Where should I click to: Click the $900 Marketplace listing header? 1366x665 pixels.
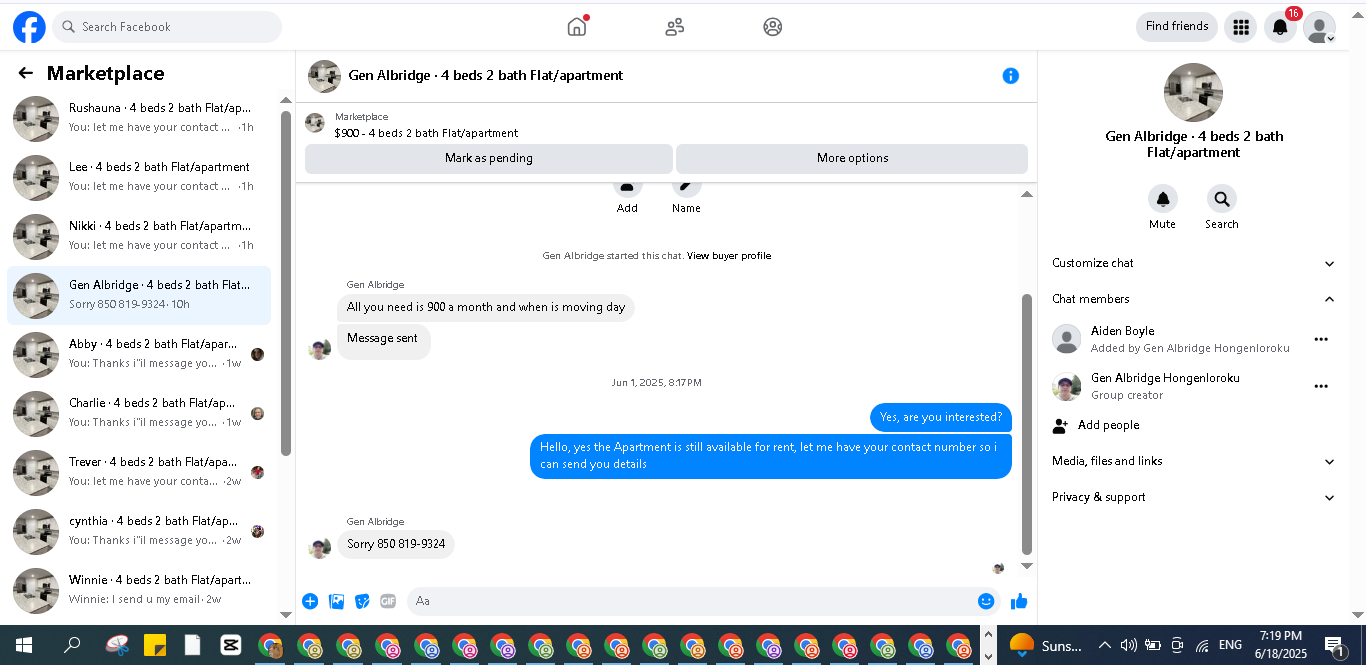[426, 133]
